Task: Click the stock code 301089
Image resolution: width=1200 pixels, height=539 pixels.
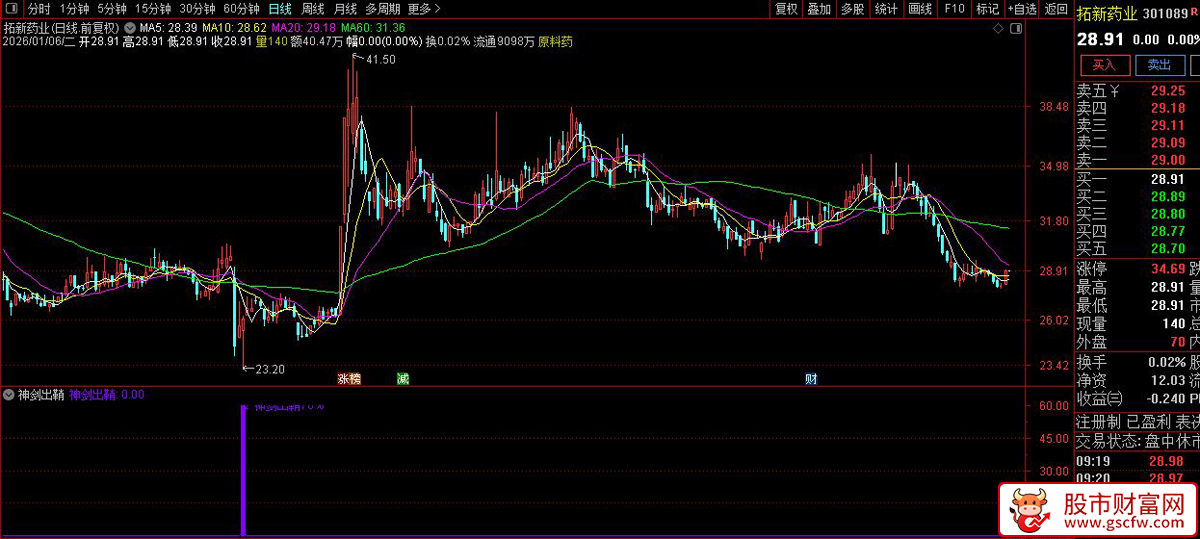Action: (1164, 13)
